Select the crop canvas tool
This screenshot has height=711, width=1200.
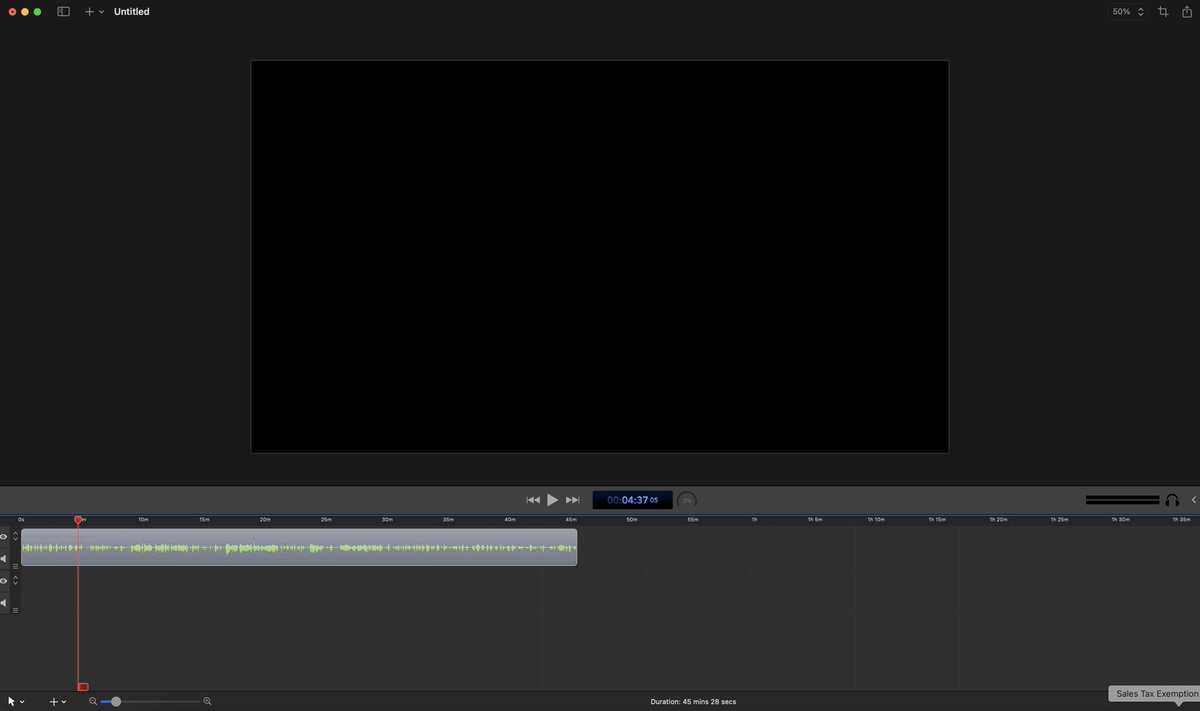click(1163, 12)
